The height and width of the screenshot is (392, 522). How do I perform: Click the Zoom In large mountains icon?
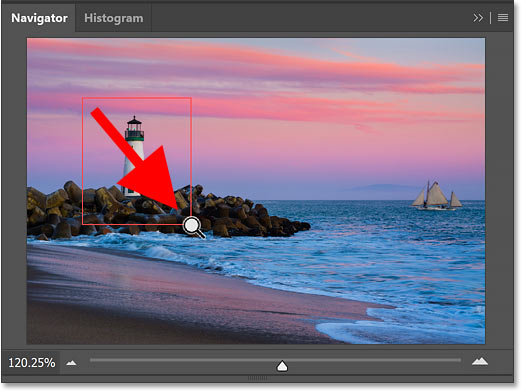(x=480, y=361)
